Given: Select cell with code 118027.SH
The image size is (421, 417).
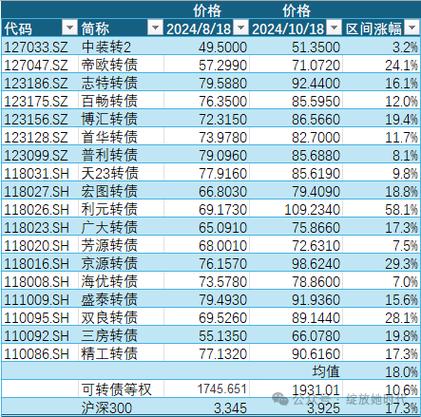Looking at the screenshot, I should coord(40,191).
